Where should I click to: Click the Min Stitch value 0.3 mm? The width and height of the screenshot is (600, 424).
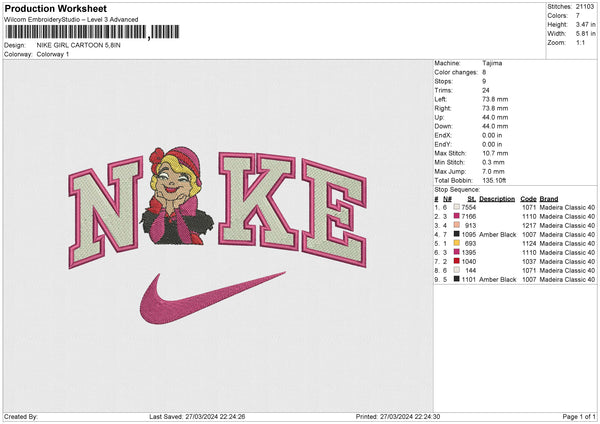[493, 162]
